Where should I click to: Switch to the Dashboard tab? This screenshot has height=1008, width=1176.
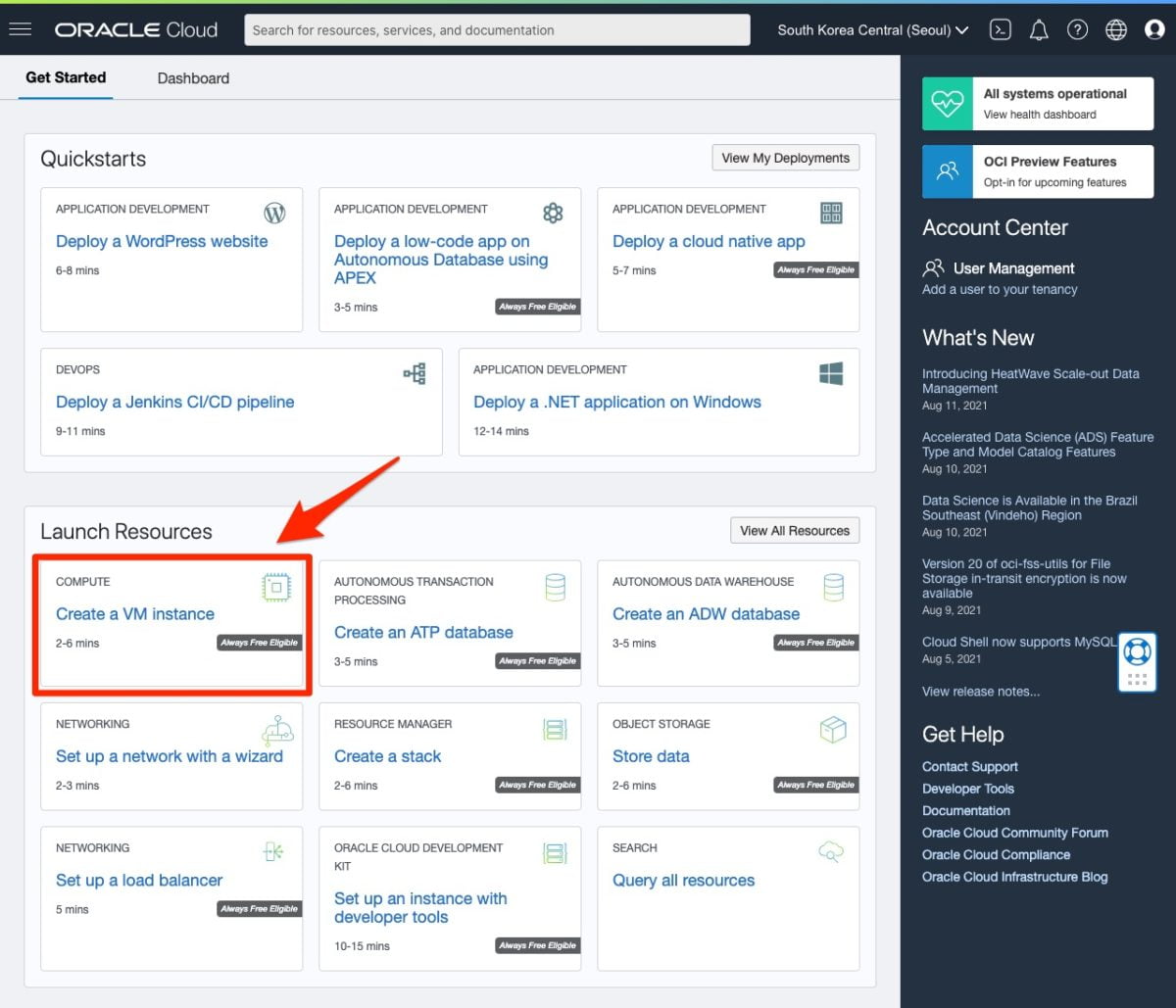[x=192, y=77]
